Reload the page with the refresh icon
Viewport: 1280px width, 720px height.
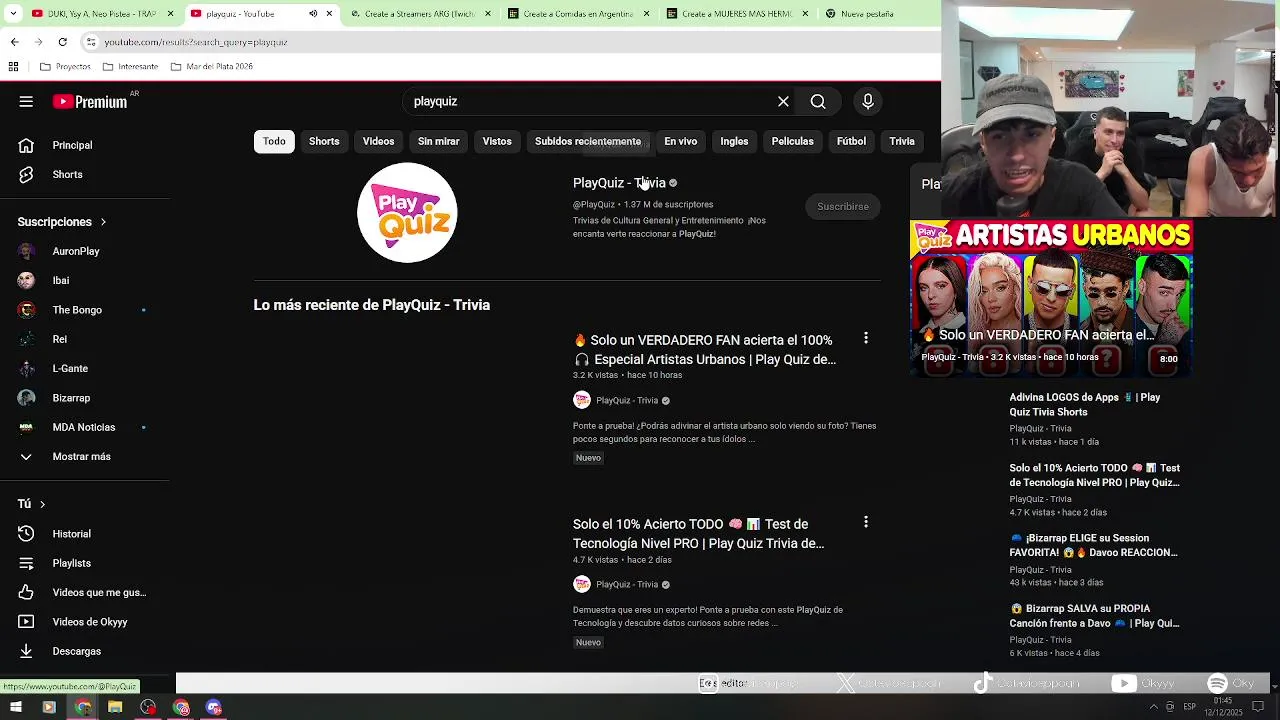pos(62,42)
